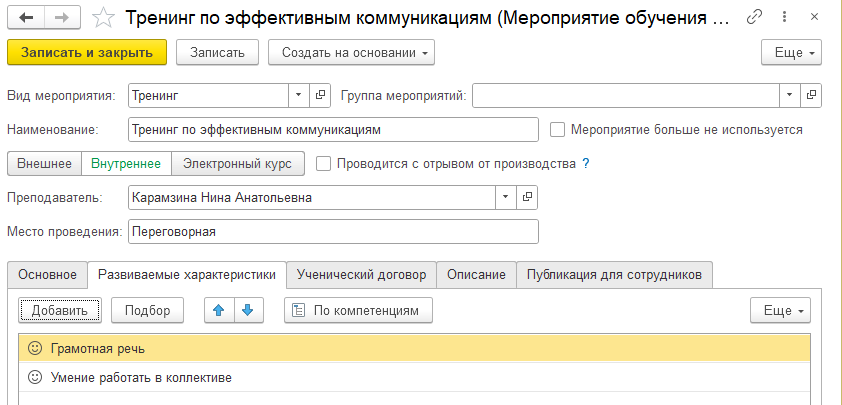Expand the Преподаватель dropdown list
Viewport: 842px width, 405px height.
(x=505, y=198)
